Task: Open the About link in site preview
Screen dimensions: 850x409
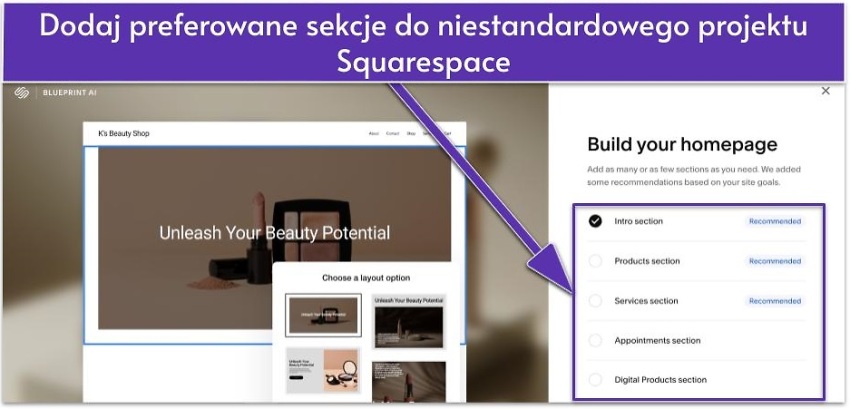Action: click(x=374, y=133)
